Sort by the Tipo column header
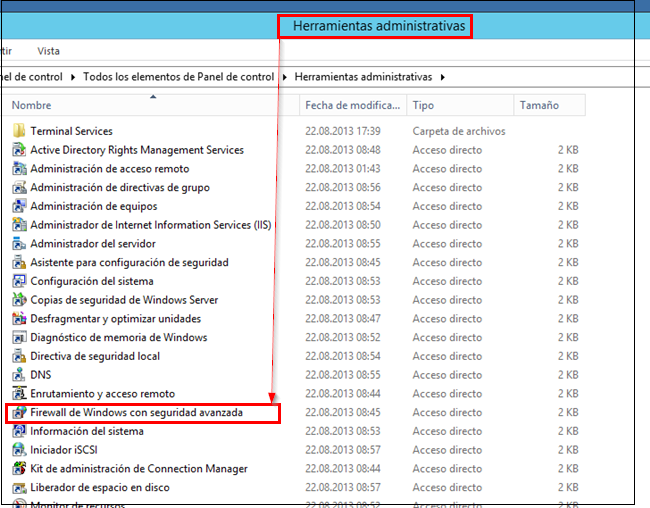The image size is (650, 508). [x=460, y=105]
